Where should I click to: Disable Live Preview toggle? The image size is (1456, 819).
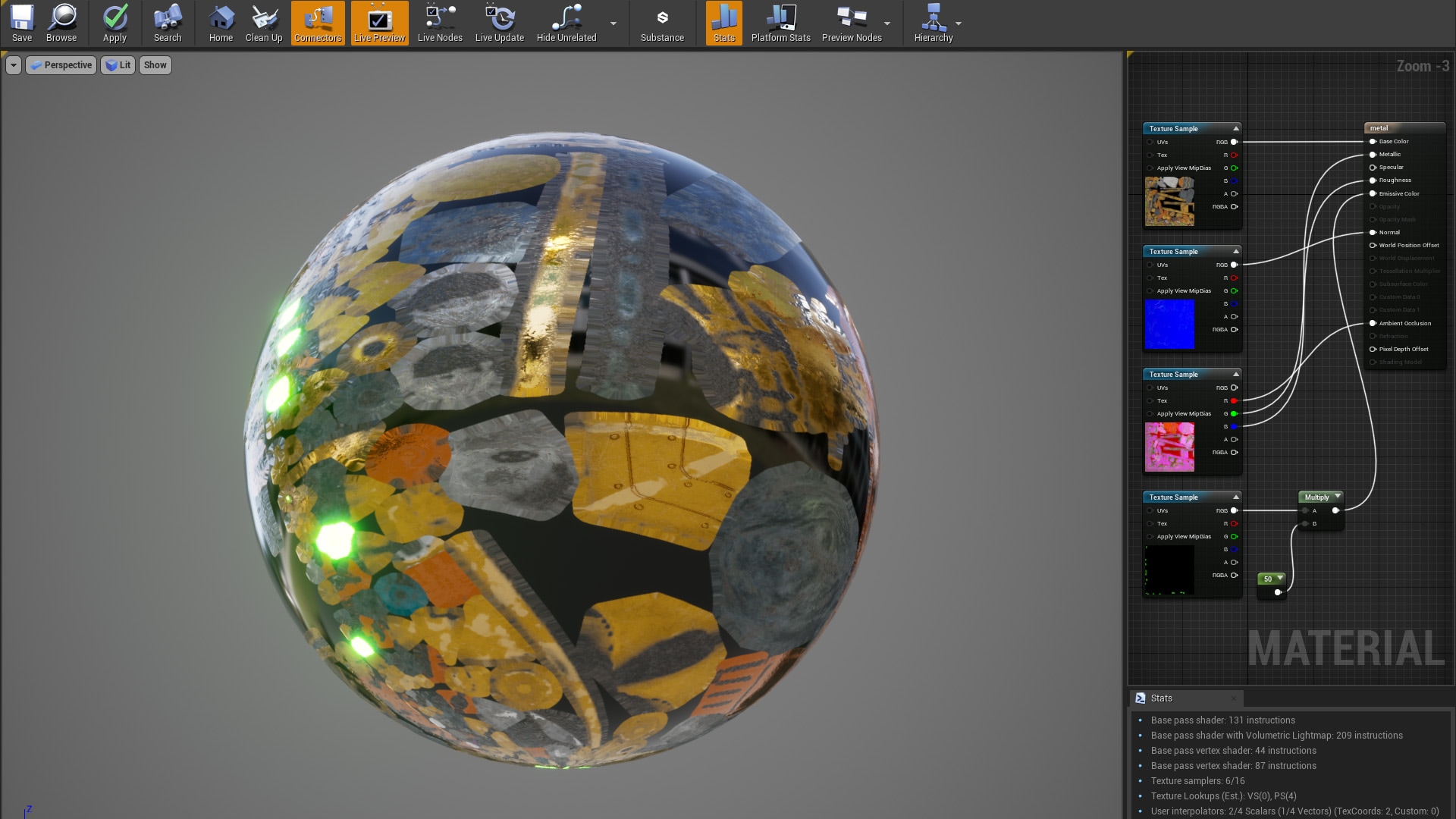coord(379,23)
